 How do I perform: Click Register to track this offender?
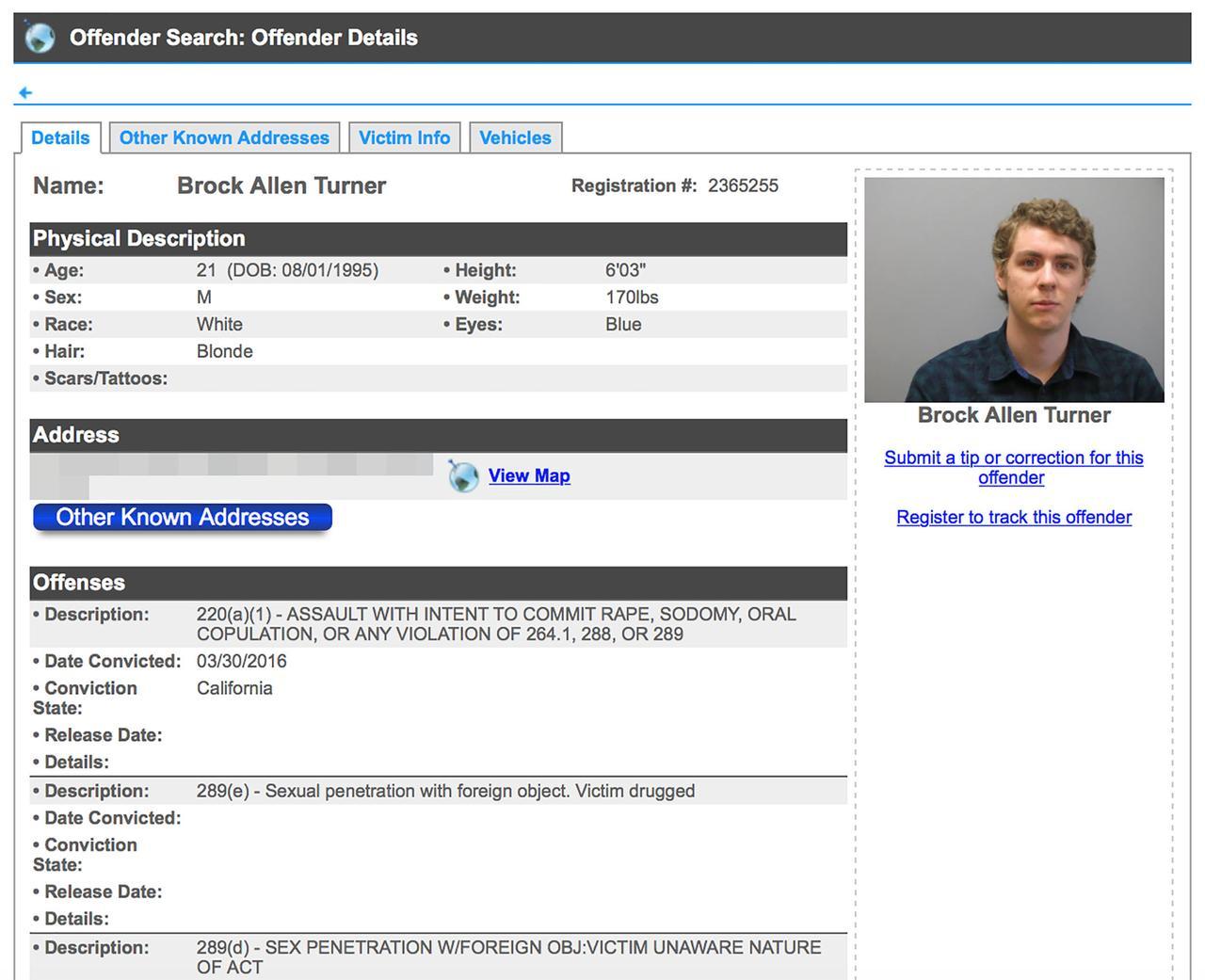(x=1014, y=517)
